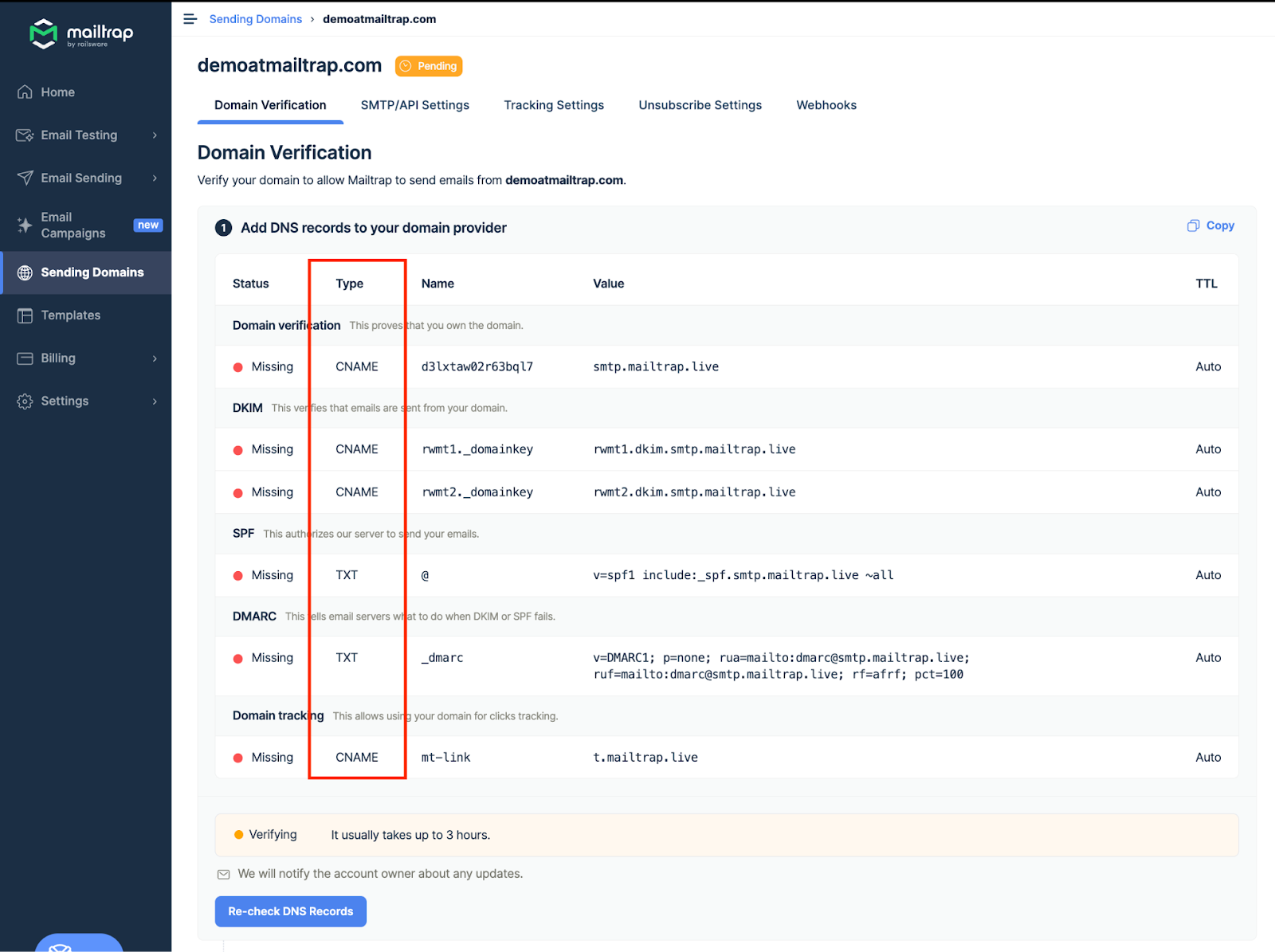Click the Re-check DNS Records button

[290, 911]
